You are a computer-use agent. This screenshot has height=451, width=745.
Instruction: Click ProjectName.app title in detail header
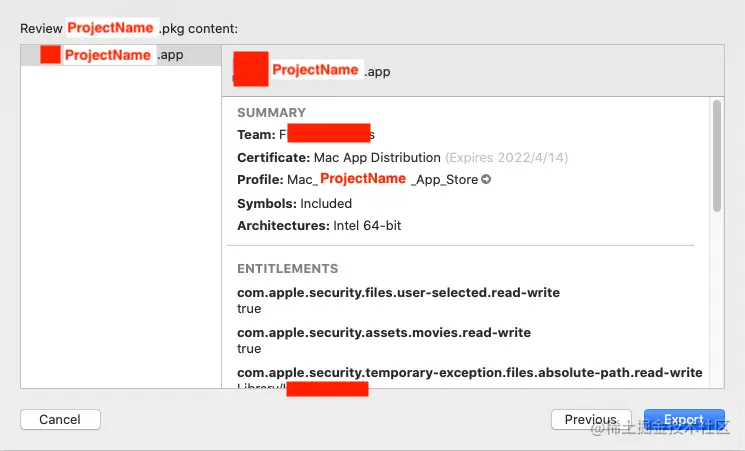click(x=332, y=71)
